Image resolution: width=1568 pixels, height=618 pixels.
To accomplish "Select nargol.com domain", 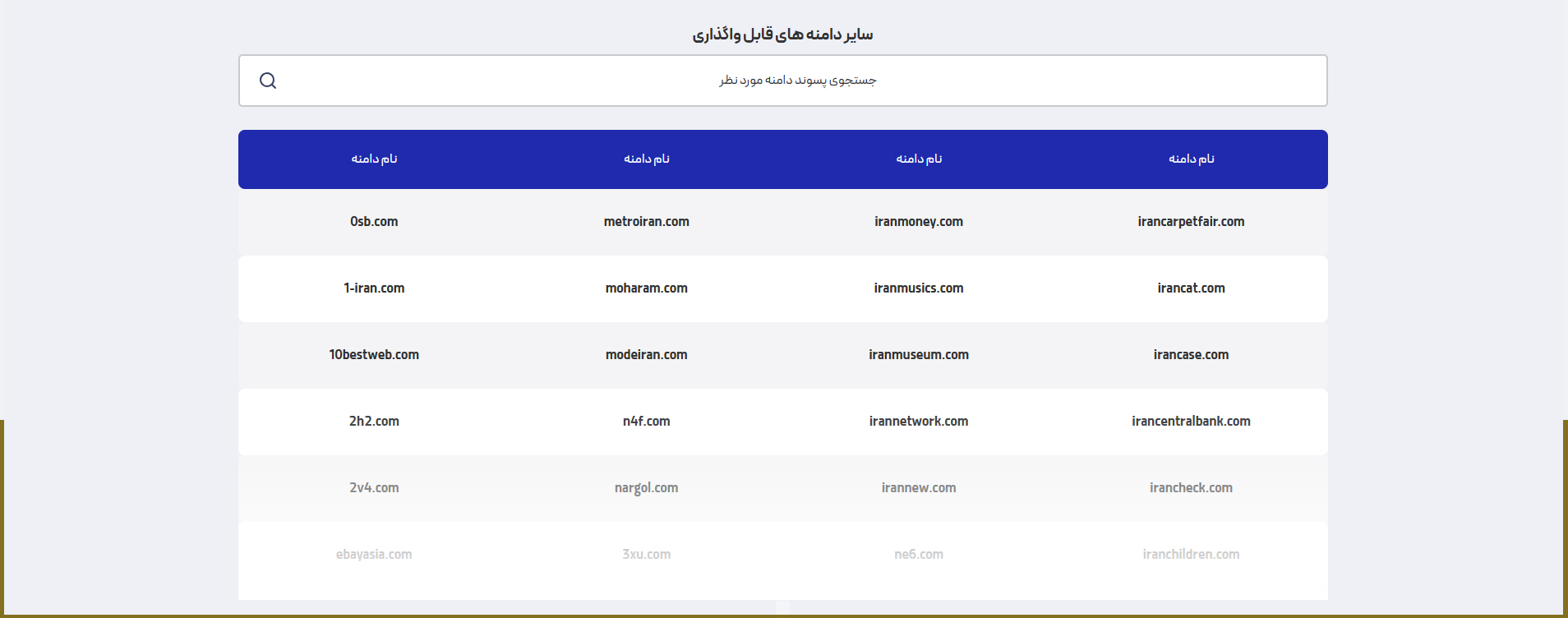I will [x=646, y=488].
